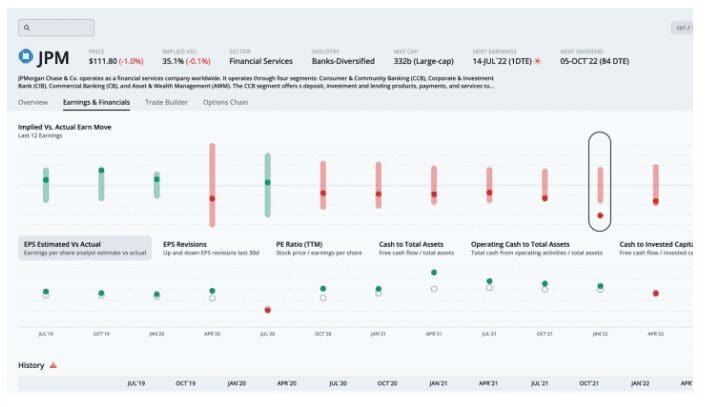Open the Options Chain tab
705x407 pixels.
click(x=225, y=102)
